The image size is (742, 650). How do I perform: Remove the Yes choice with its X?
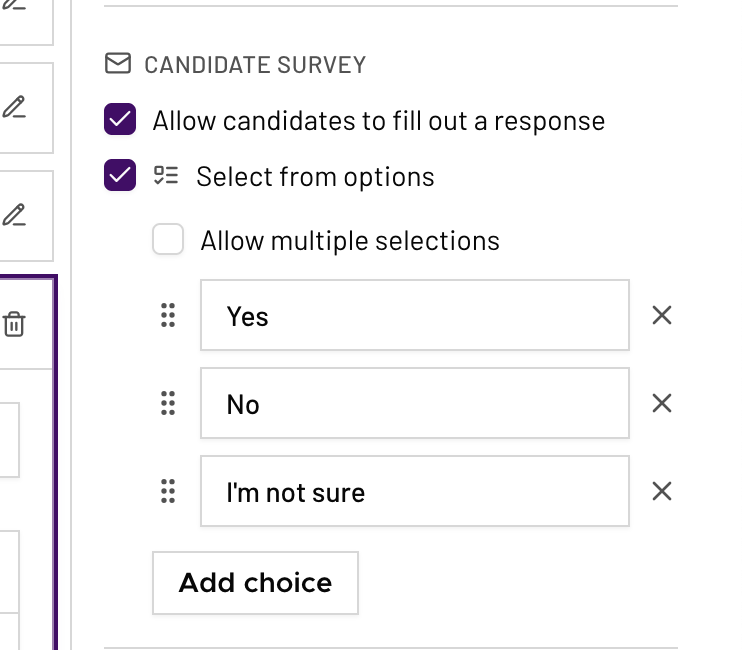pyautogui.click(x=661, y=315)
